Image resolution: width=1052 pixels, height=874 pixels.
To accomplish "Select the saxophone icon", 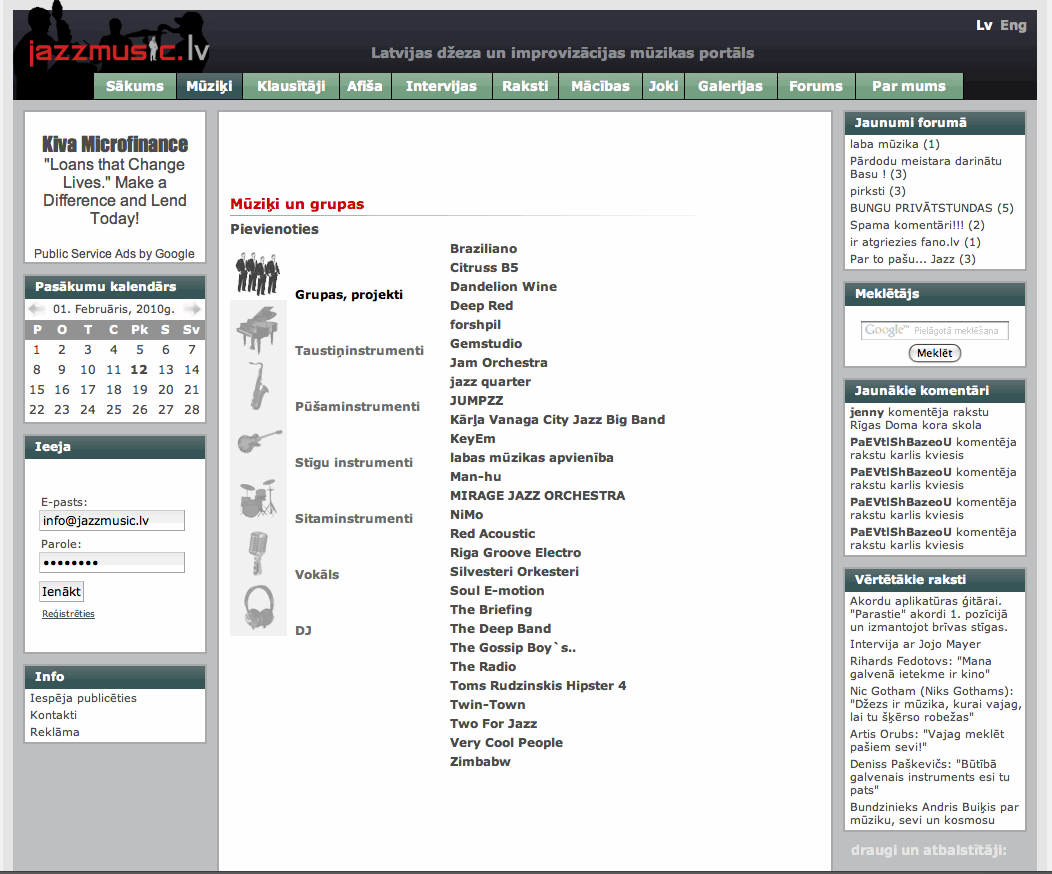I will (x=258, y=385).
